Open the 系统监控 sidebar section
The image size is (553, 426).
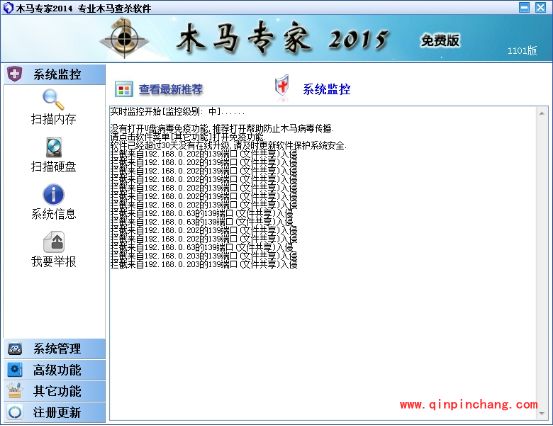(x=55, y=74)
